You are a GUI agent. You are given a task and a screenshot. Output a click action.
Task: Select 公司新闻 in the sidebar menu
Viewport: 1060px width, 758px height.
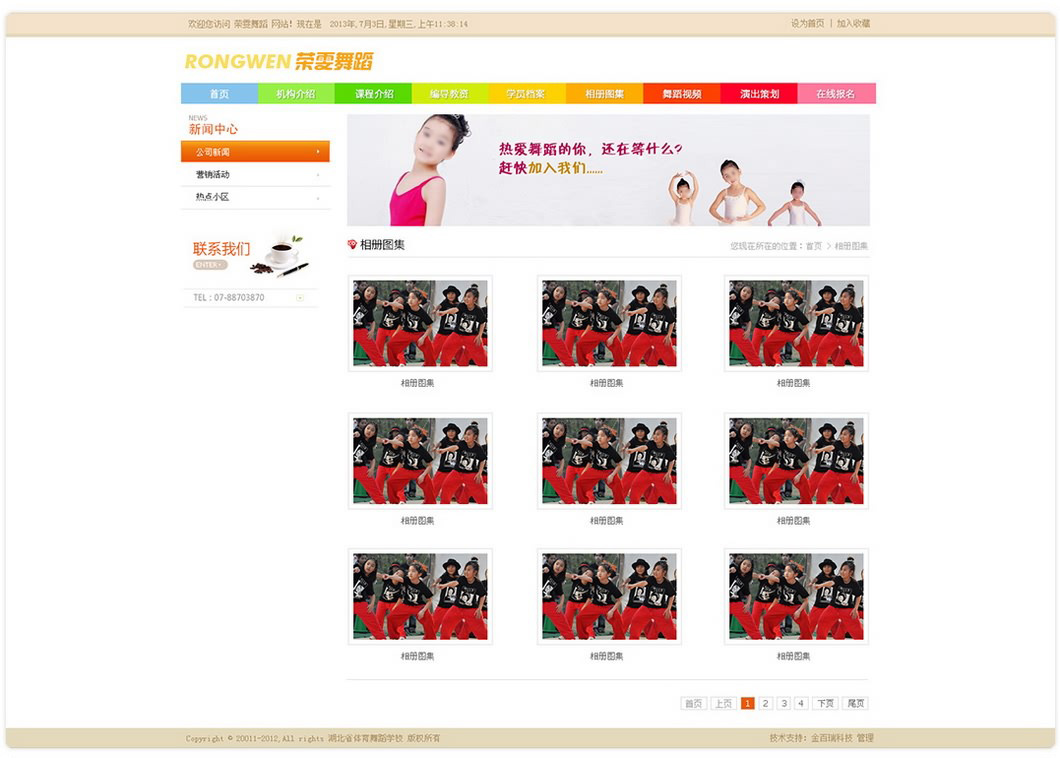(255, 151)
